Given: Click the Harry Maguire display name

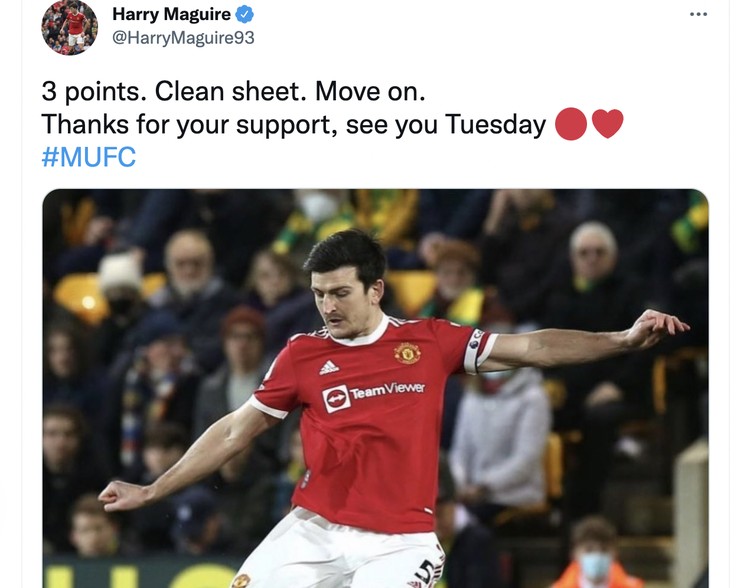Looking at the screenshot, I should pos(171,14).
